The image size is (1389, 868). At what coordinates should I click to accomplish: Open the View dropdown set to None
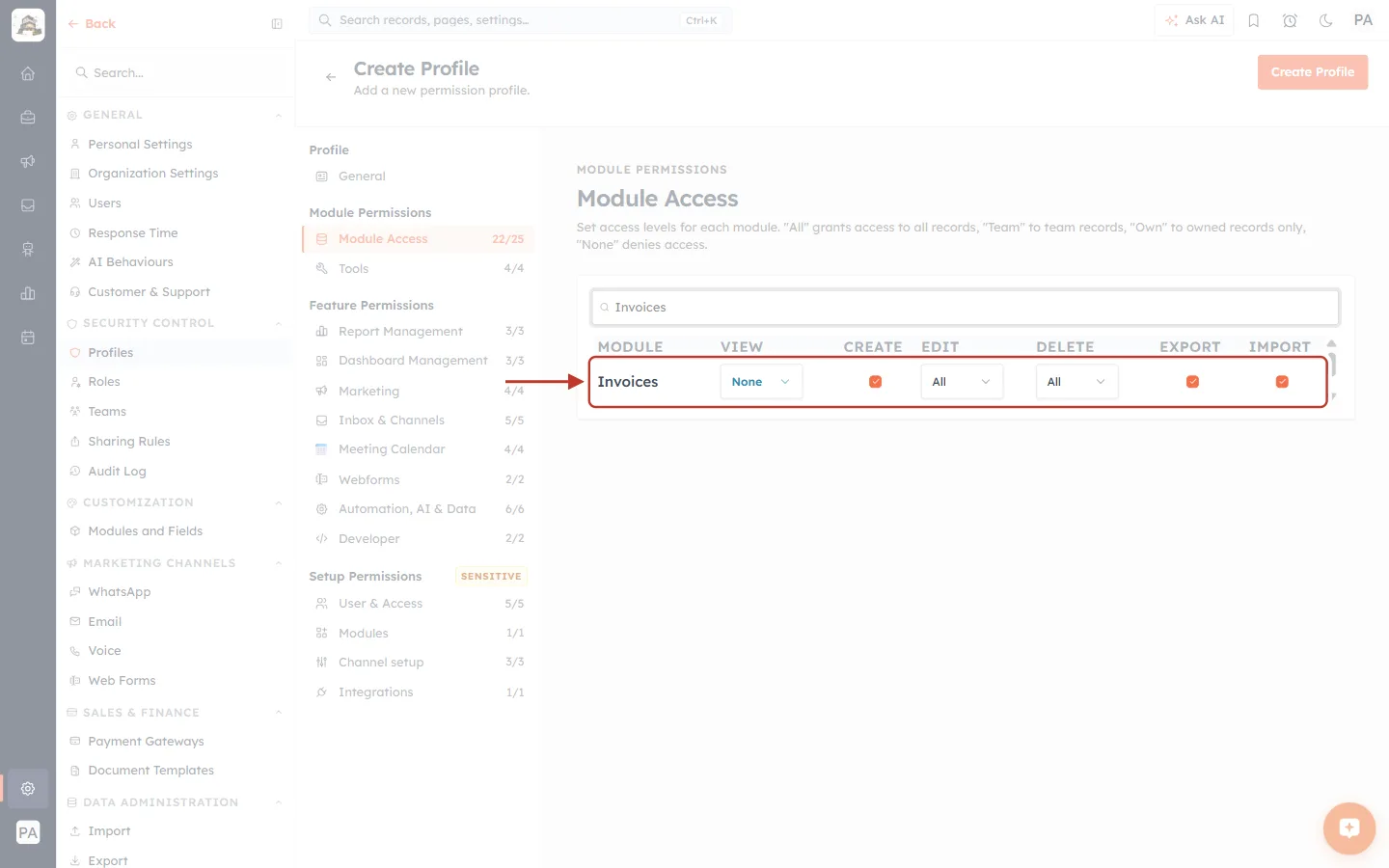[761, 382]
